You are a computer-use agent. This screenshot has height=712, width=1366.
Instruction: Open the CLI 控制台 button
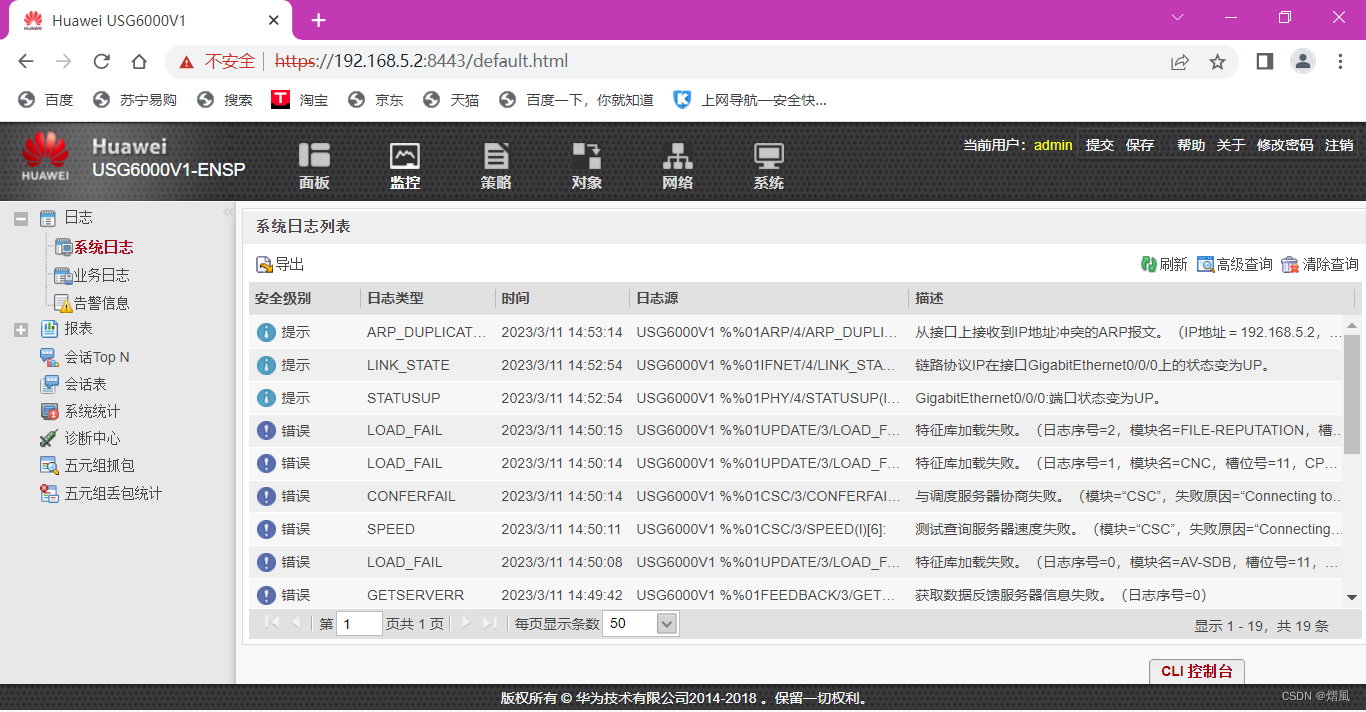point(1197,671)
